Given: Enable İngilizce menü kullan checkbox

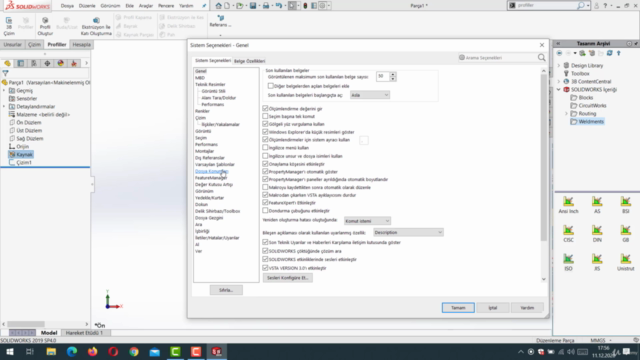Looking at the screenshot, I should click(265, 147).
